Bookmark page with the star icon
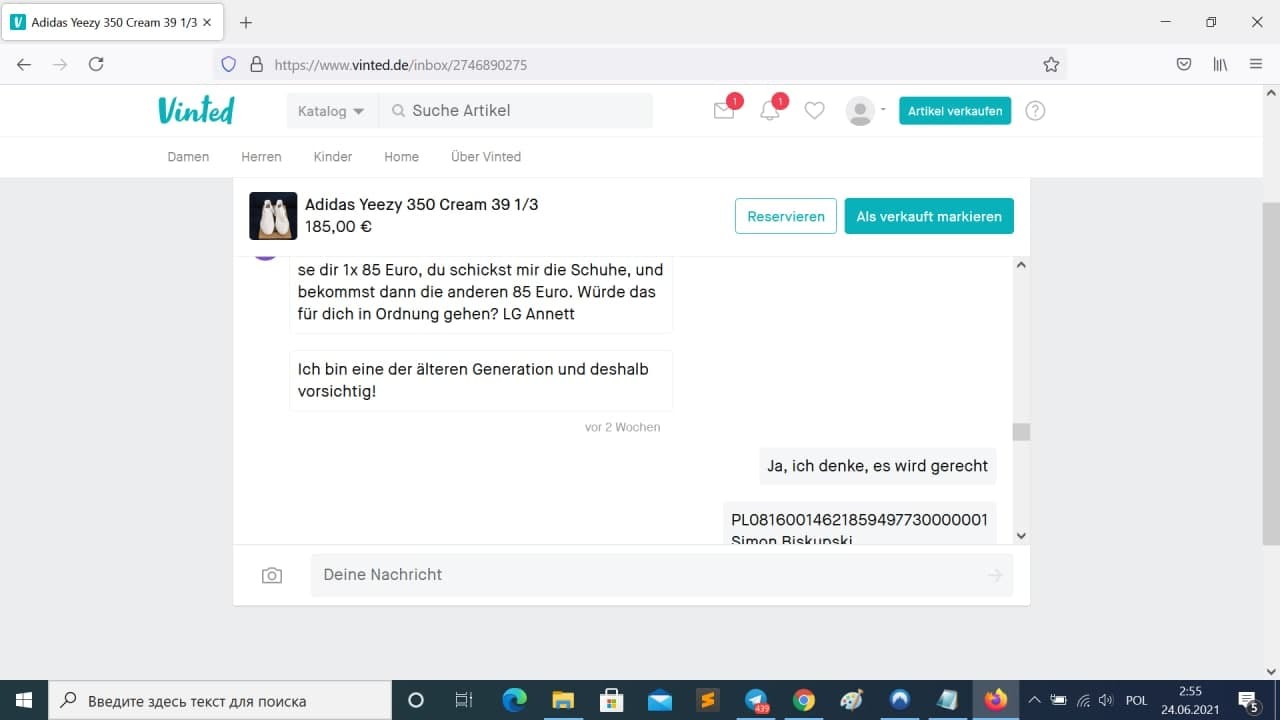This screenshot has width=1280, height=720. click(1051, 64)
